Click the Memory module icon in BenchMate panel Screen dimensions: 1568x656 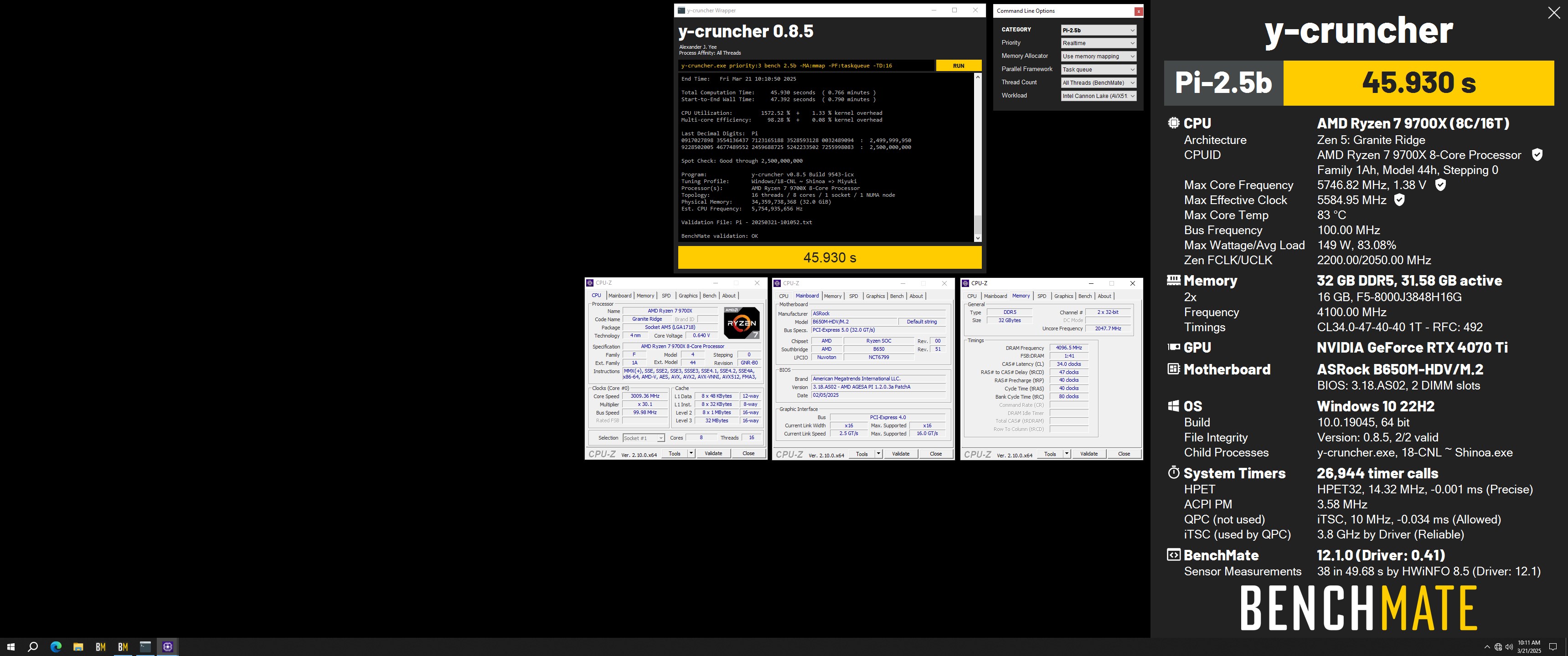click(x=1174, y=280)
